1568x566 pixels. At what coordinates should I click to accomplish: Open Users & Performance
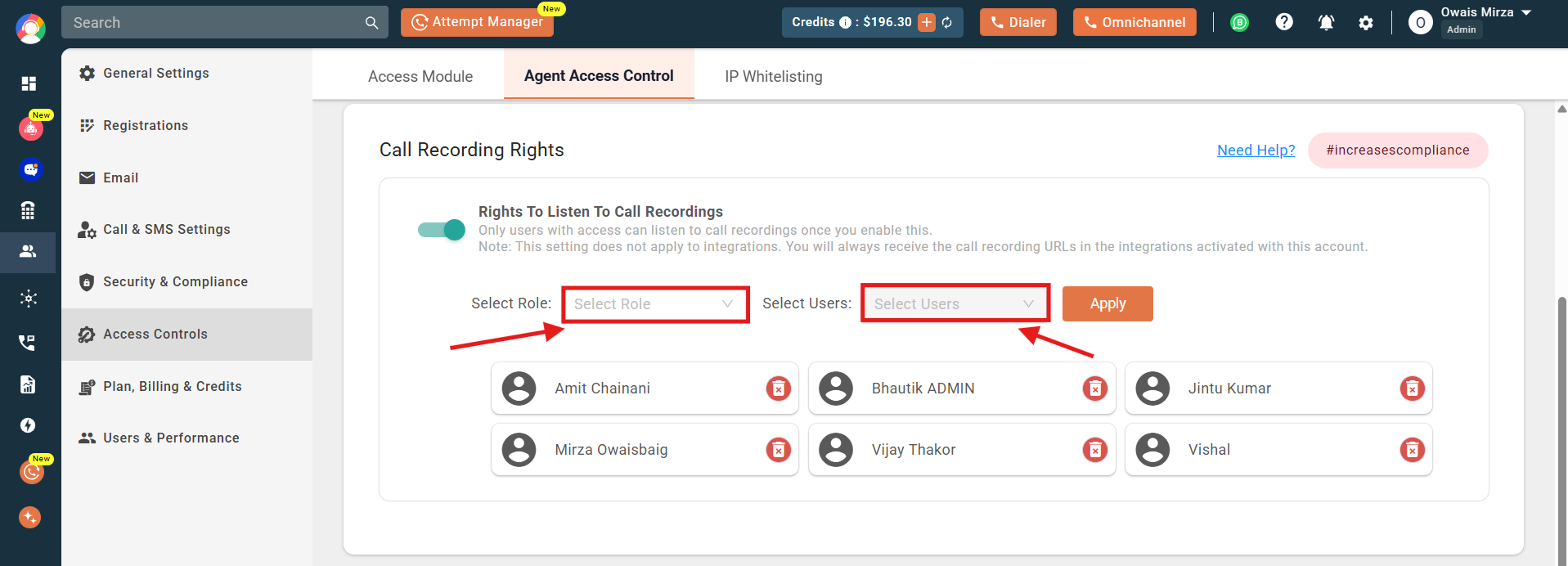186,438
